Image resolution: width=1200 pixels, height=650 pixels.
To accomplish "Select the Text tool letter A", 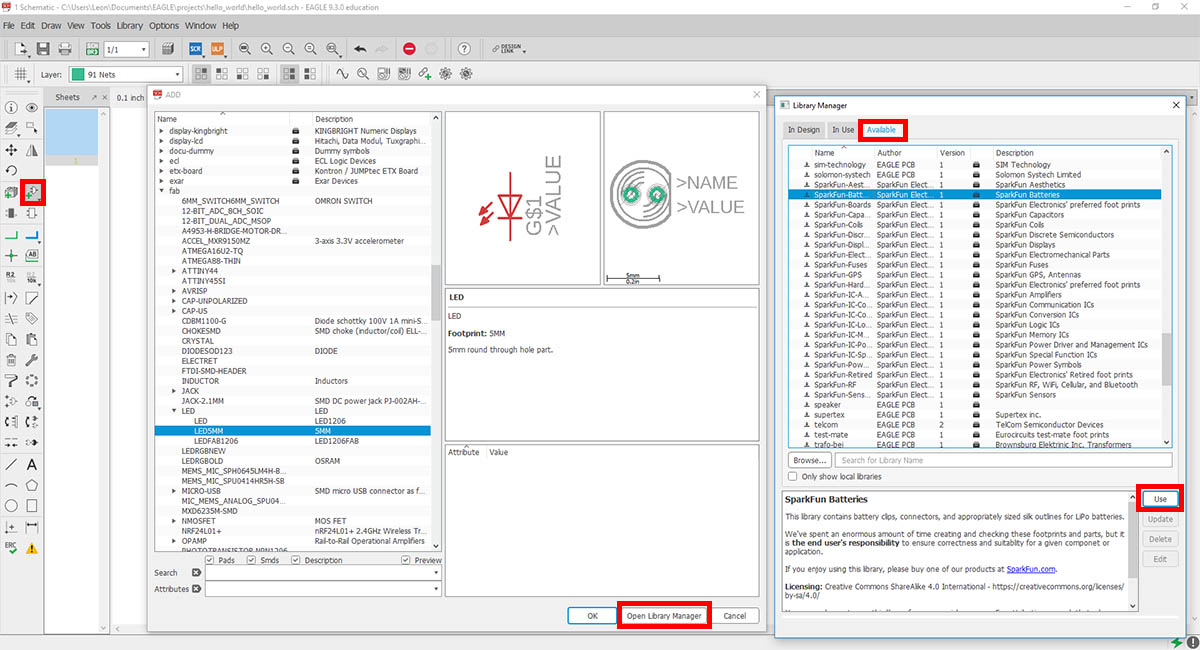I will click(32, 465).
